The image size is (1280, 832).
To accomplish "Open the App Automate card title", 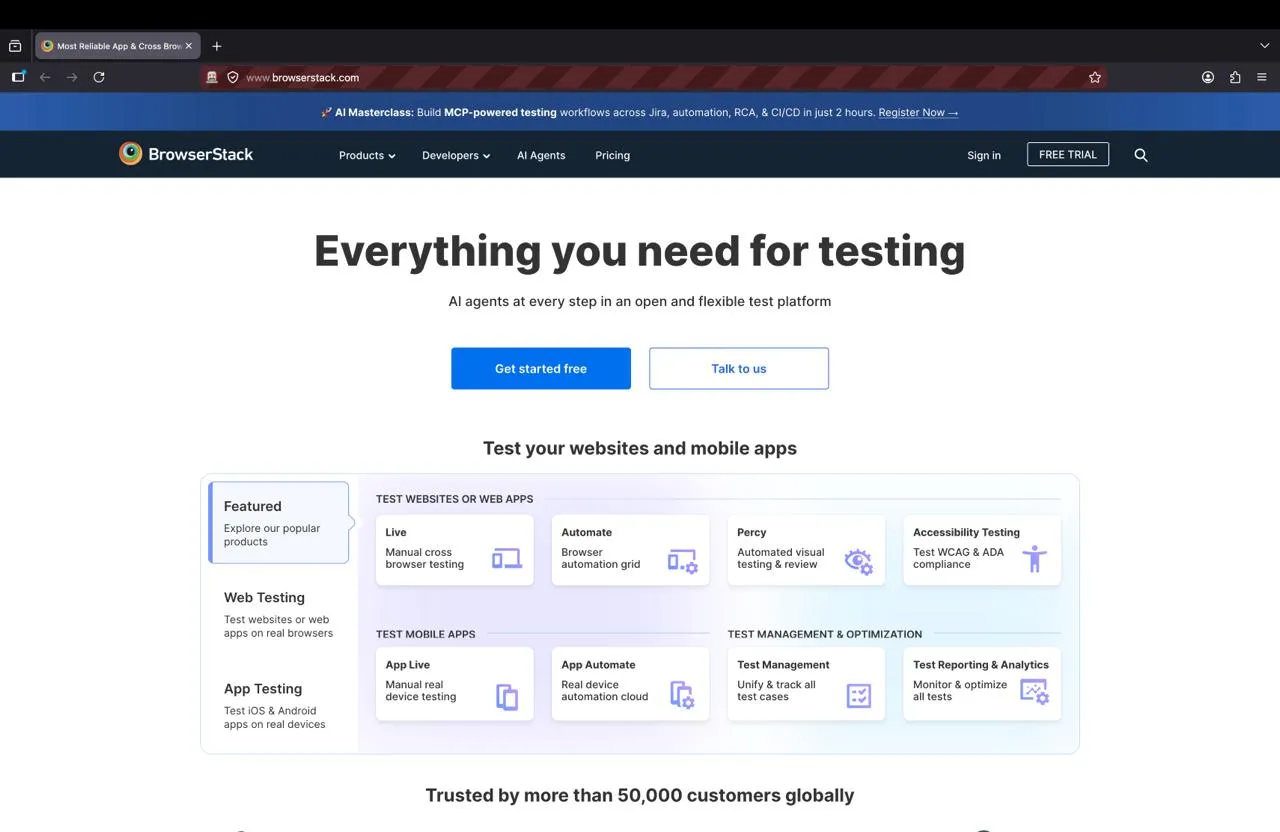I will click(598, 664).
